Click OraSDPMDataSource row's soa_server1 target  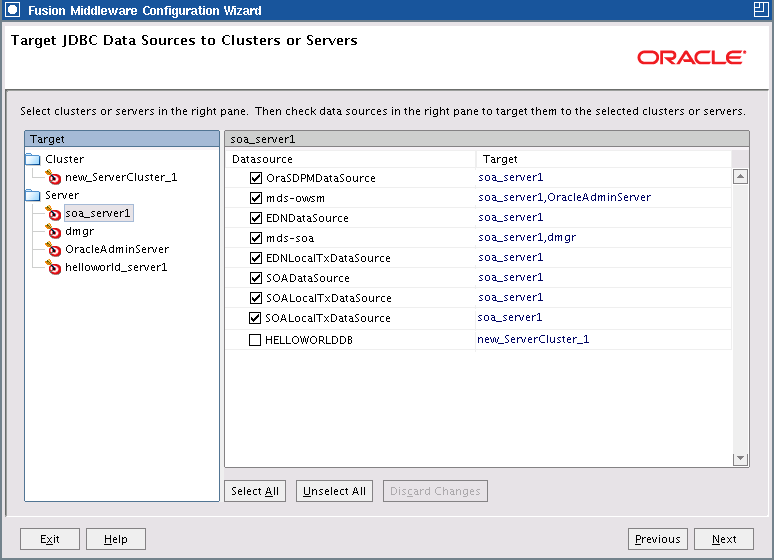coord(510,177)
